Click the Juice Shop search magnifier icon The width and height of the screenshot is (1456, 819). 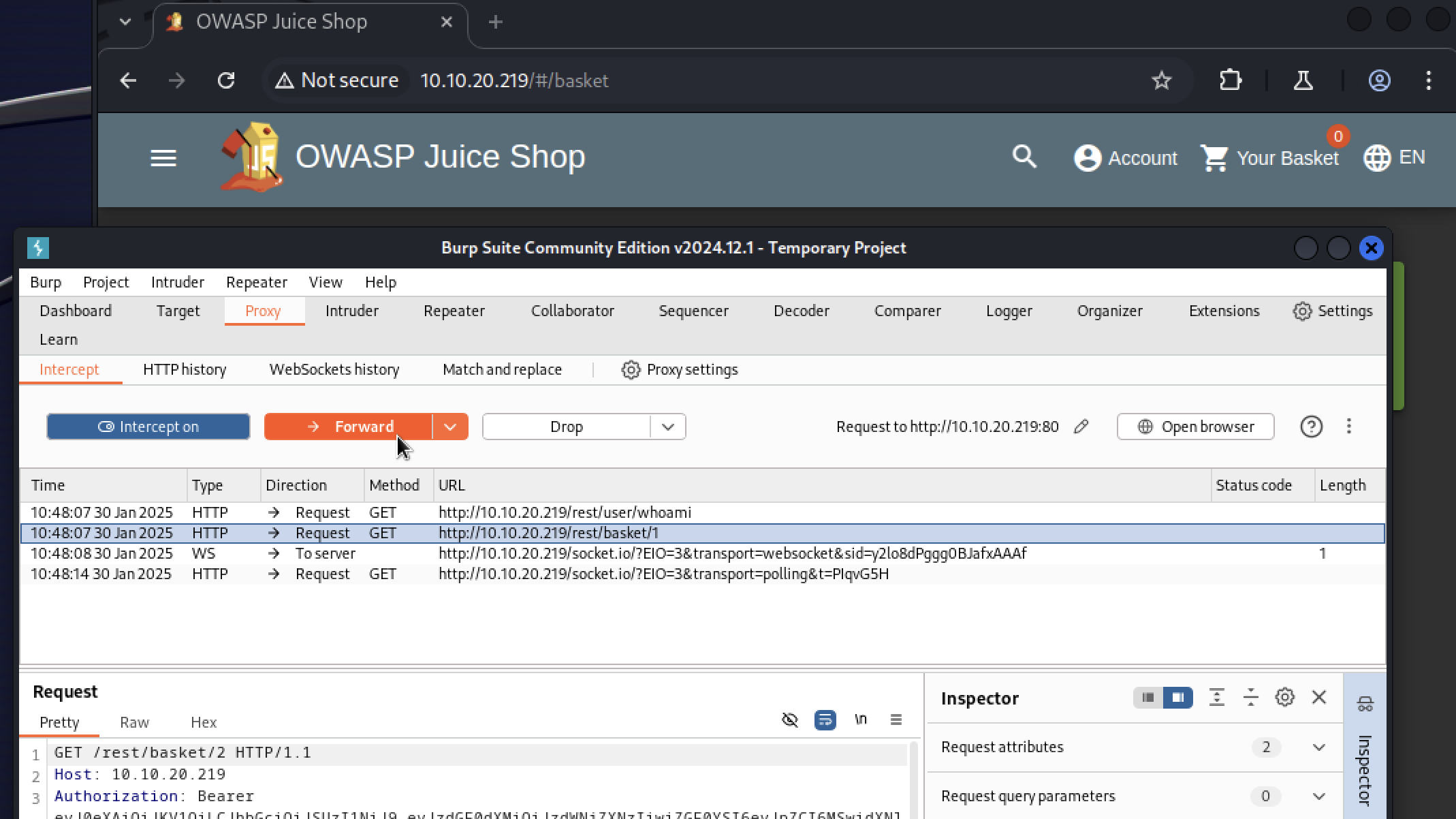[x=1024, y=157]
